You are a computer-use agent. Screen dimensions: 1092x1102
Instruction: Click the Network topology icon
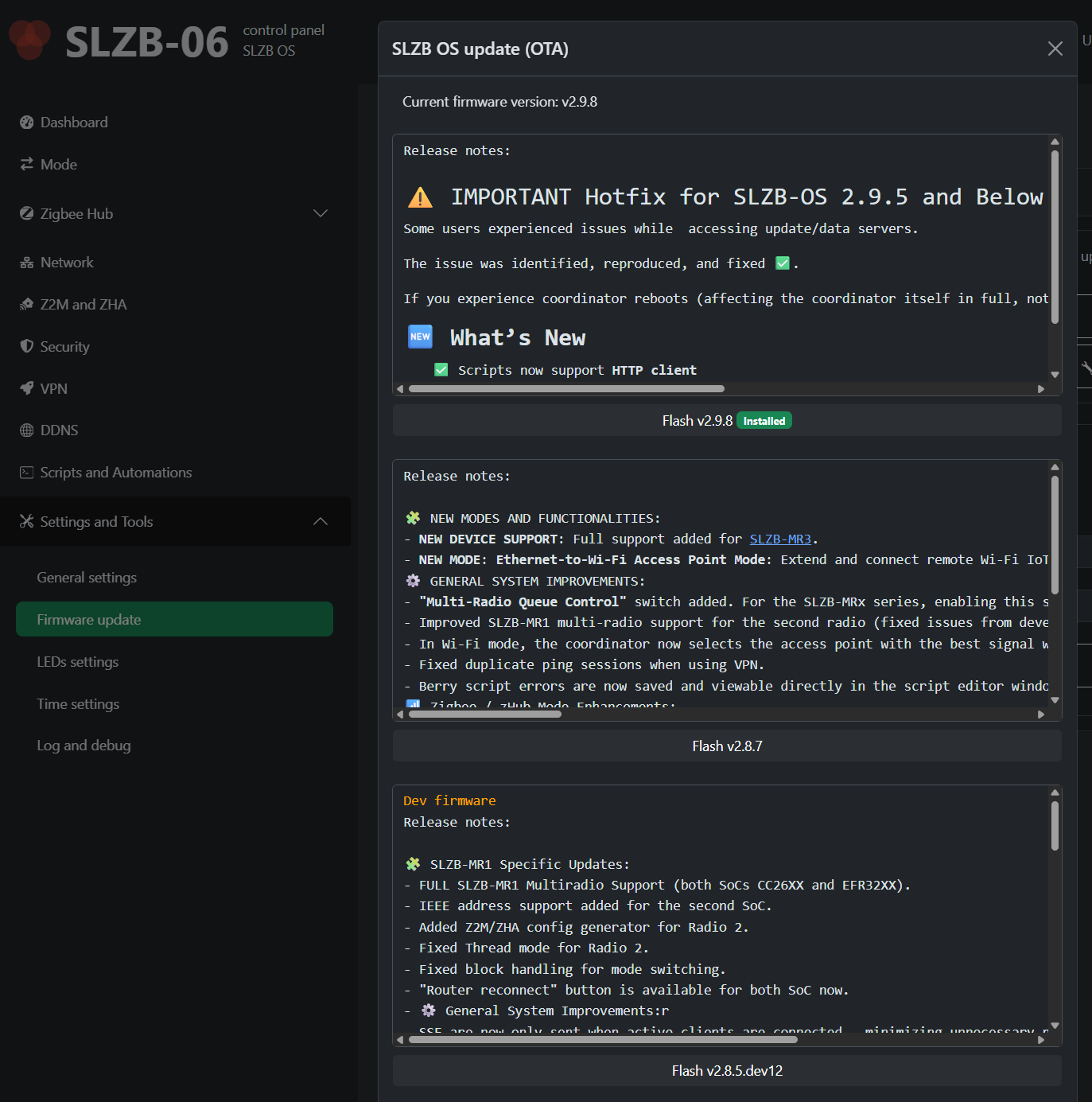click(27, 263)
